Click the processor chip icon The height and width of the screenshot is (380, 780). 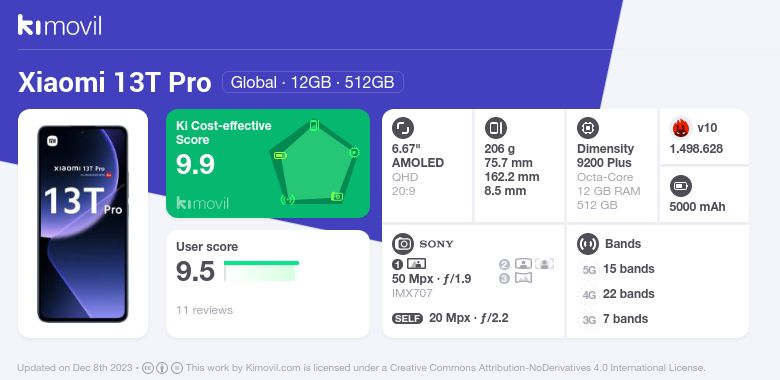tap(587, 128)
